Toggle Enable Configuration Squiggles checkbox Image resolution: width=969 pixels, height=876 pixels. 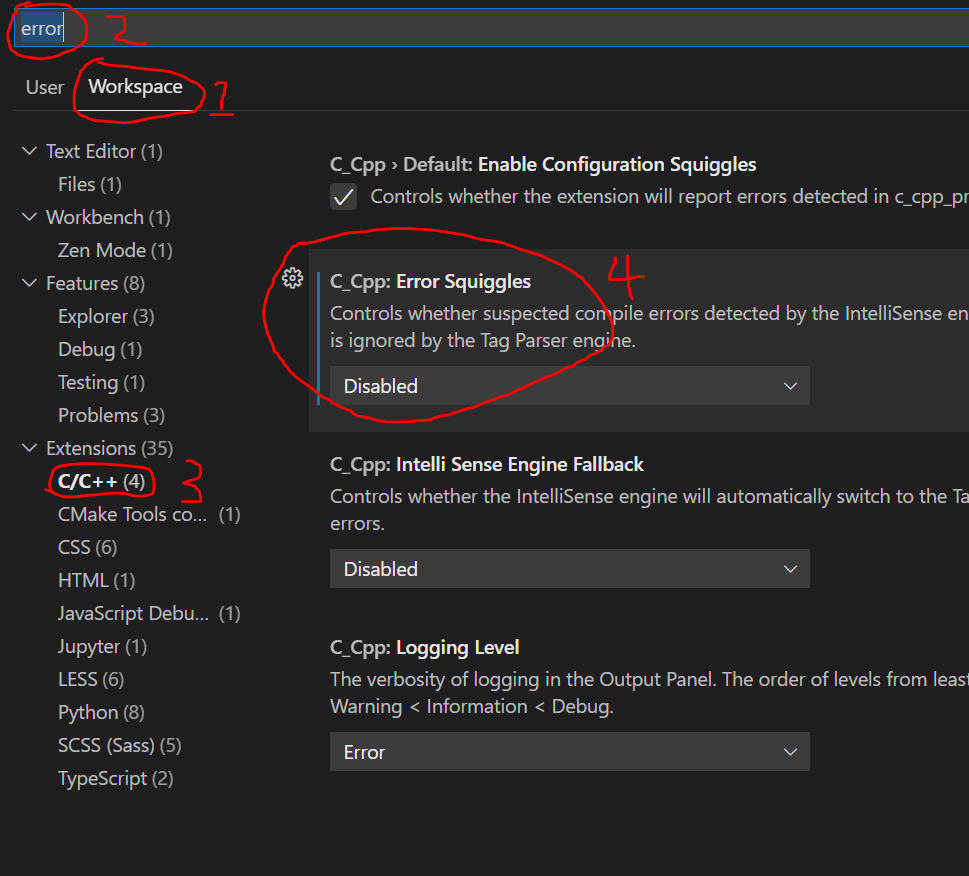click(x=343, y=196)
